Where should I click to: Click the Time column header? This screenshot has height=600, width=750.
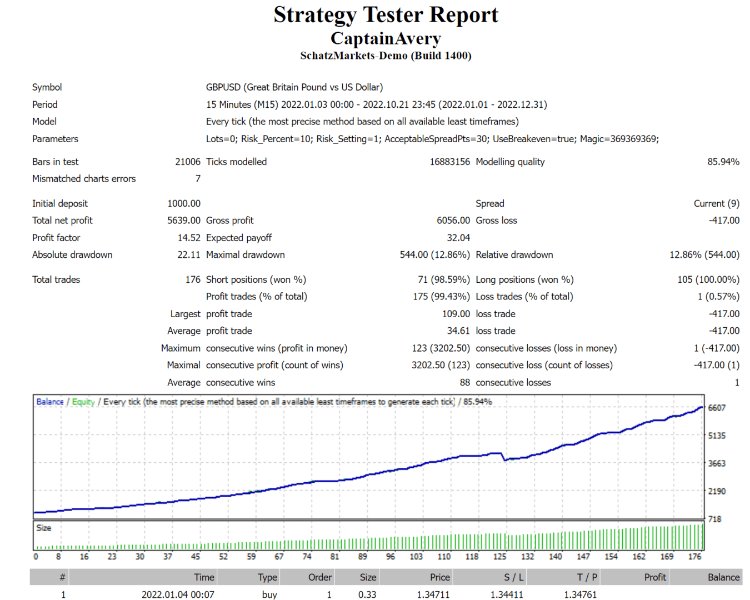(x=204, y=577)
